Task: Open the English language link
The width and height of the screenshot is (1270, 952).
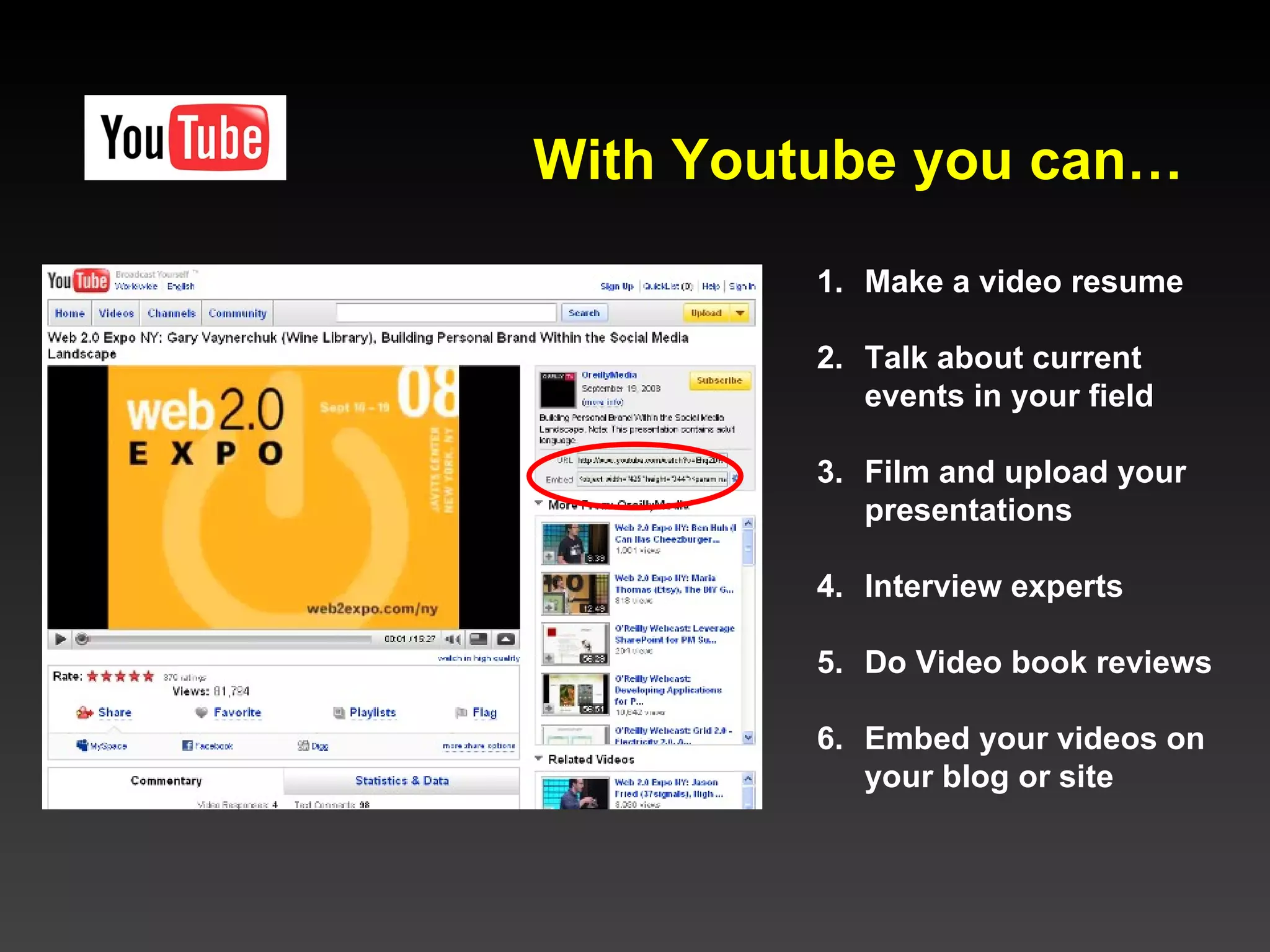Action: [x=180, y=286]
